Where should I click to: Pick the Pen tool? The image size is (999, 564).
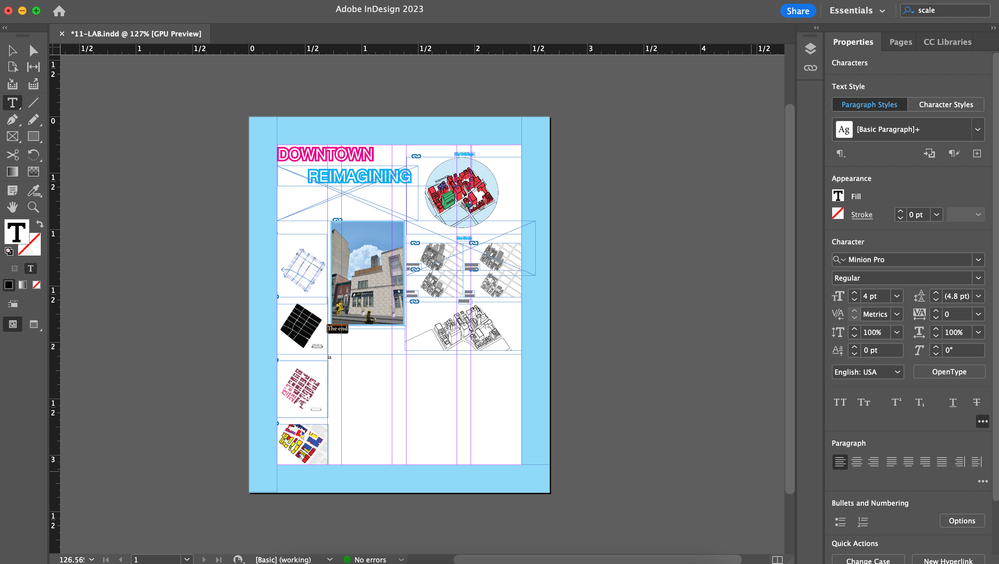tap(12, 119)
